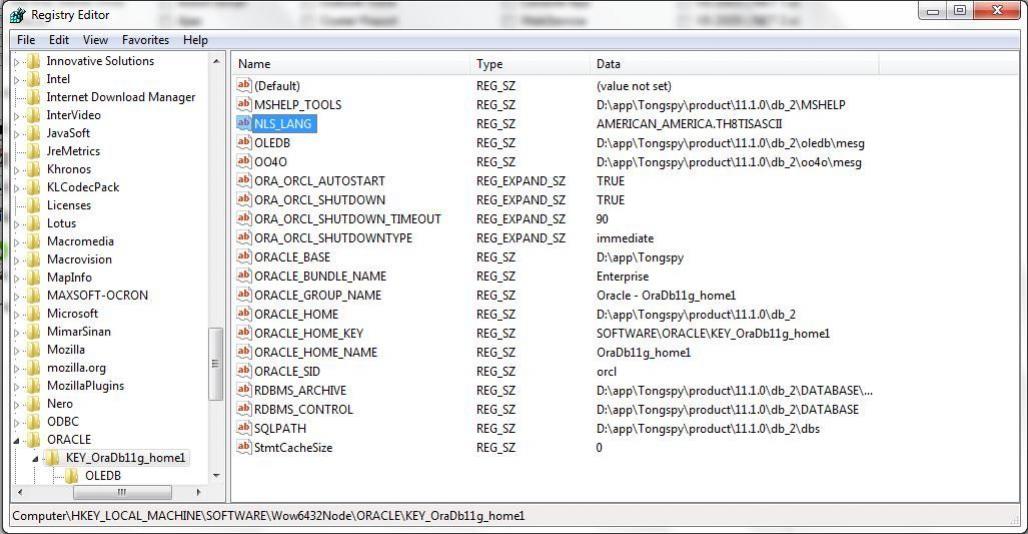Click the icon beside RDBMS_CONTROL
Screen dimensions: 1028x534
(244, 408)
